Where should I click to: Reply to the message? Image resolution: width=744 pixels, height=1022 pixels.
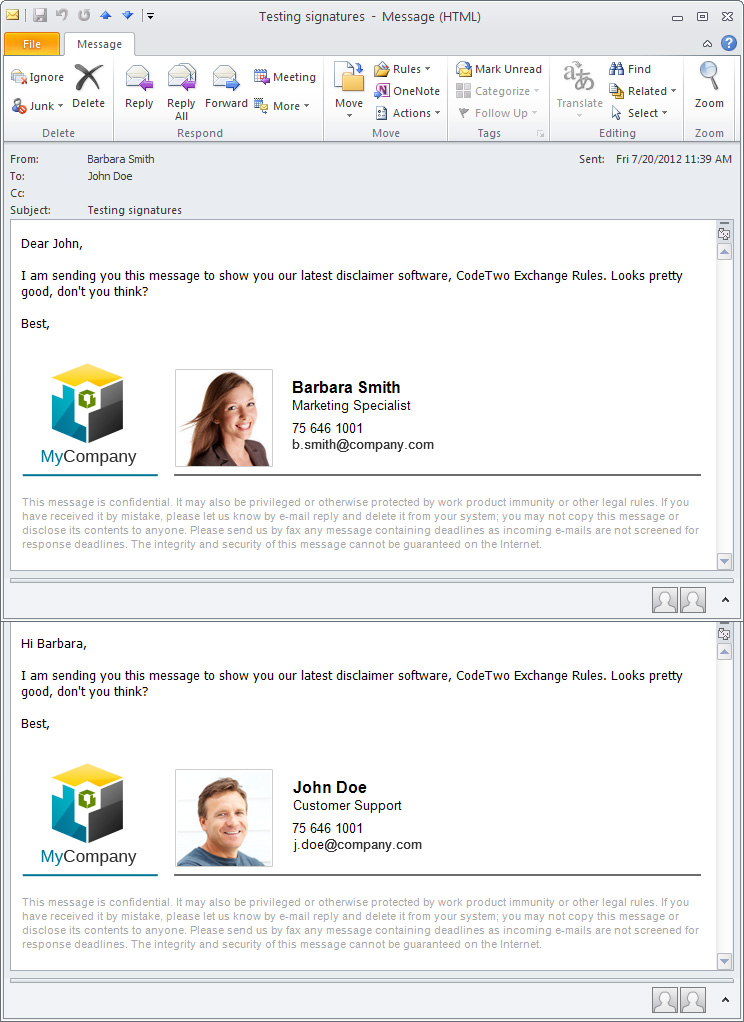coord(139,87)
